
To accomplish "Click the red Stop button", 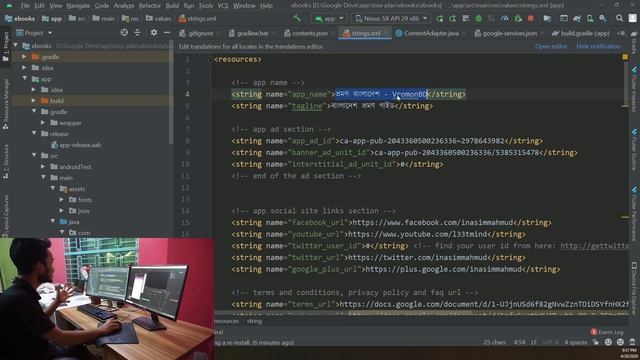I will coord(531,18).
